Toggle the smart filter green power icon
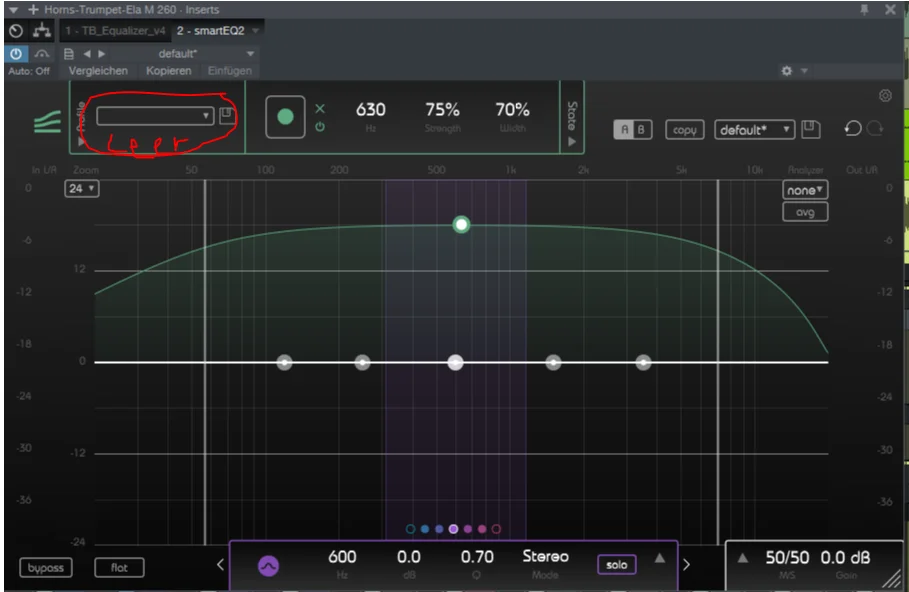 [x=320, y=126]
